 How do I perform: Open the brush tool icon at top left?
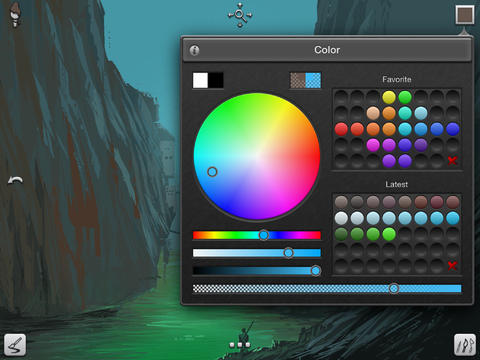15,15
